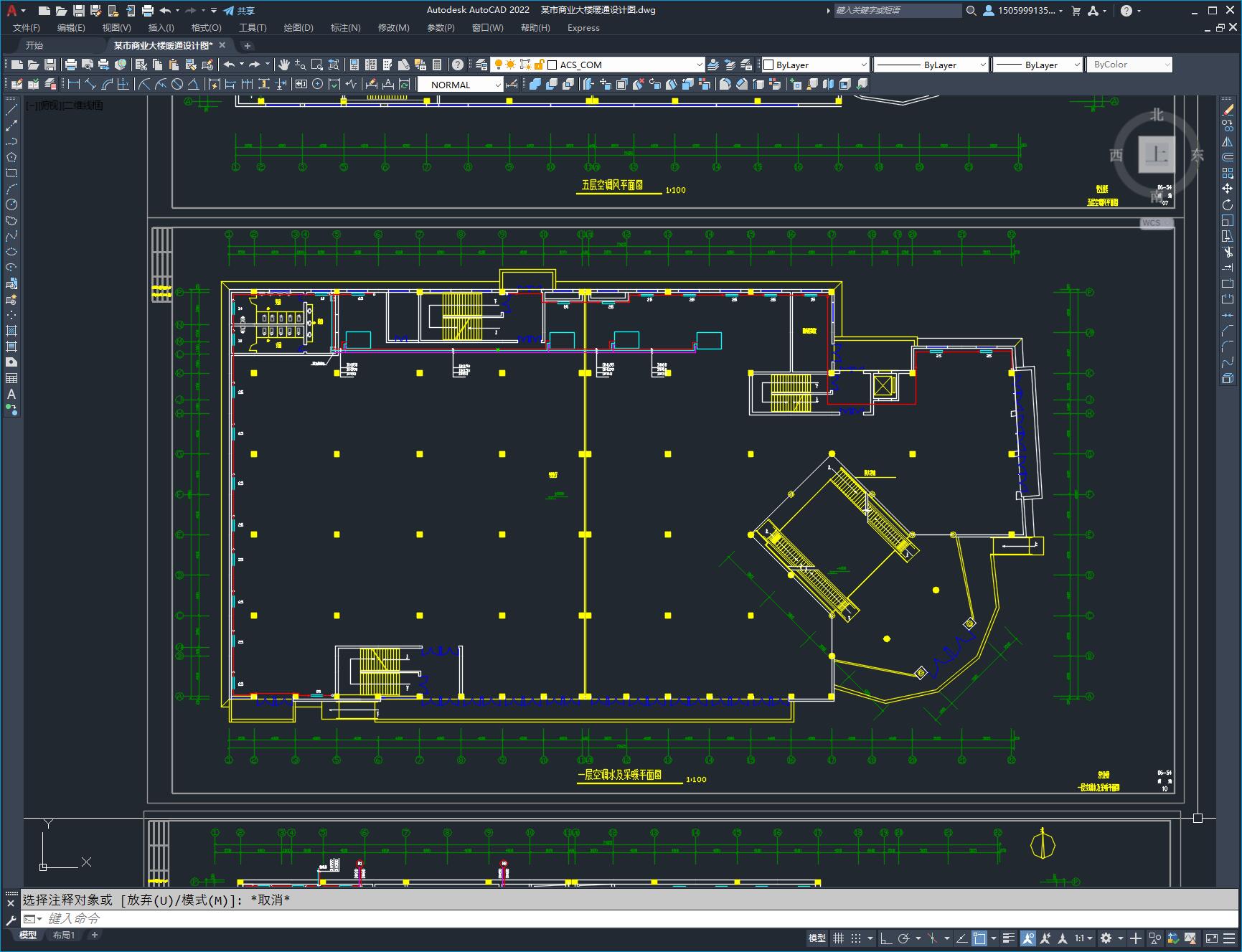Click the status bar customization menu button
The height and width of the screenshot is (952, 1242).
coord(1229,938)
